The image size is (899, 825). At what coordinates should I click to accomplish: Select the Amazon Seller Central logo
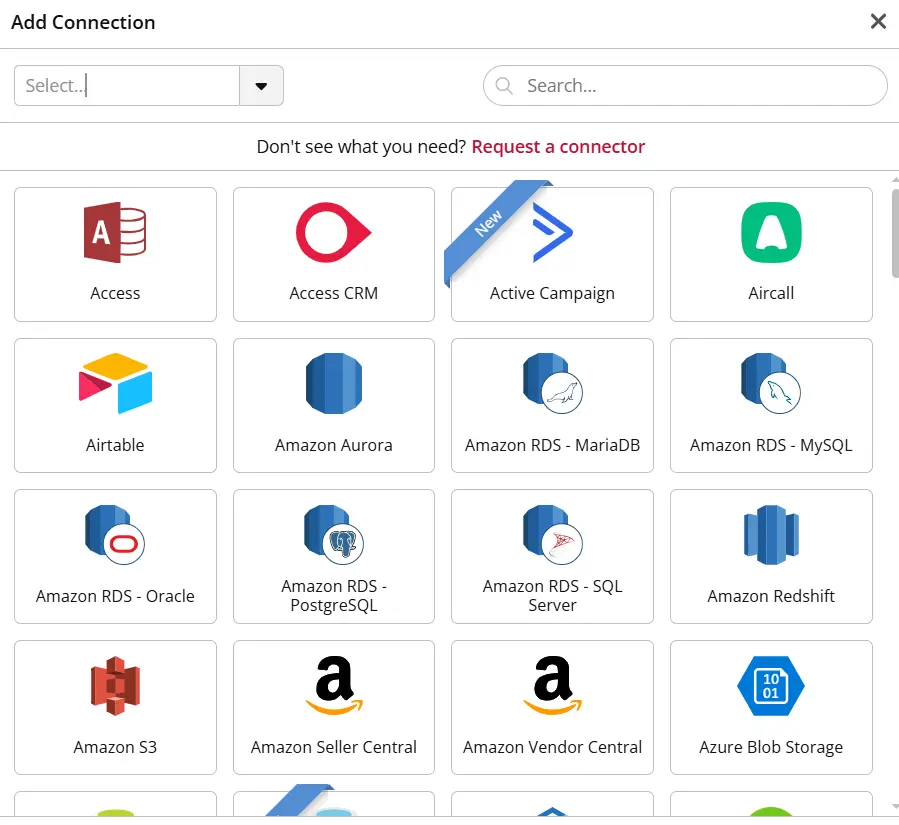pyautogui.click(x=334, y=686)
